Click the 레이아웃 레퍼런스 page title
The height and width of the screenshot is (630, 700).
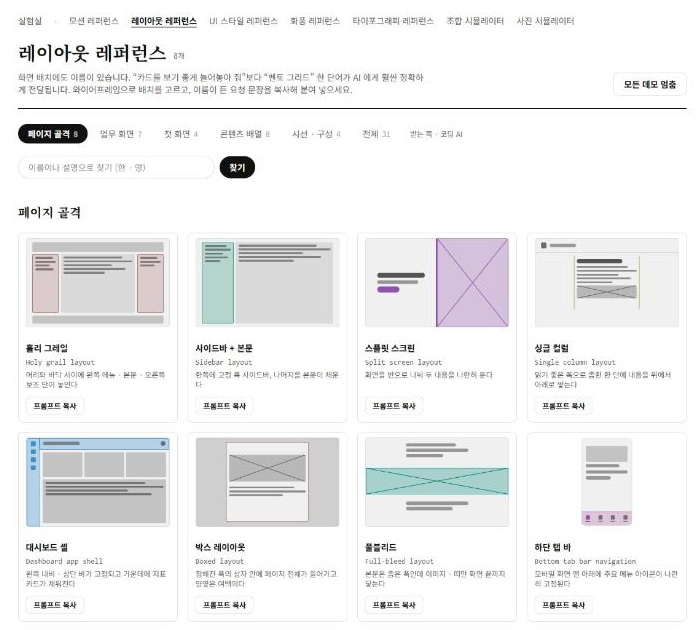click(92, 54)
